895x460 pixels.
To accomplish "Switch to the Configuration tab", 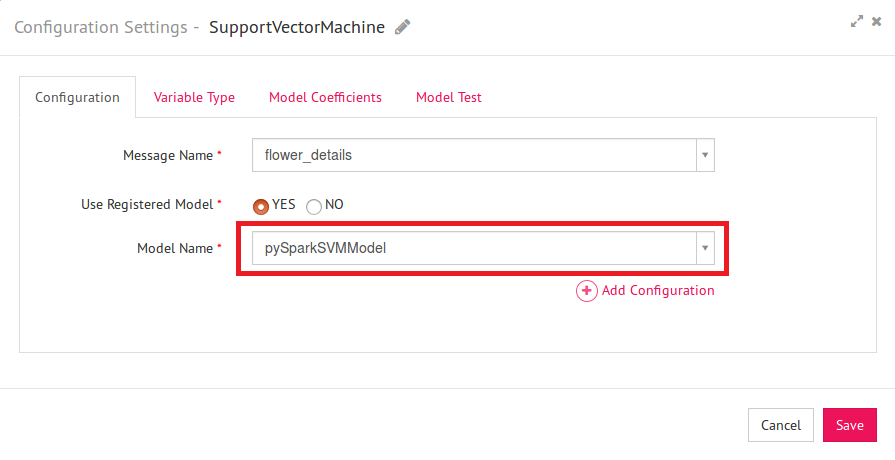I will coord(77,97).
